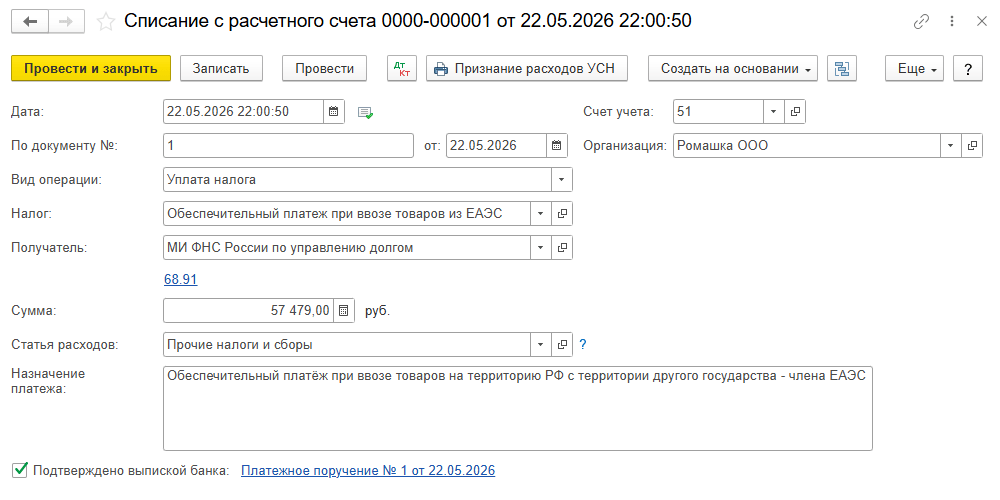Show Дт/Кт accounting entries
The width and height of the screenshot is (1000, 500).
tap(402, 68)
